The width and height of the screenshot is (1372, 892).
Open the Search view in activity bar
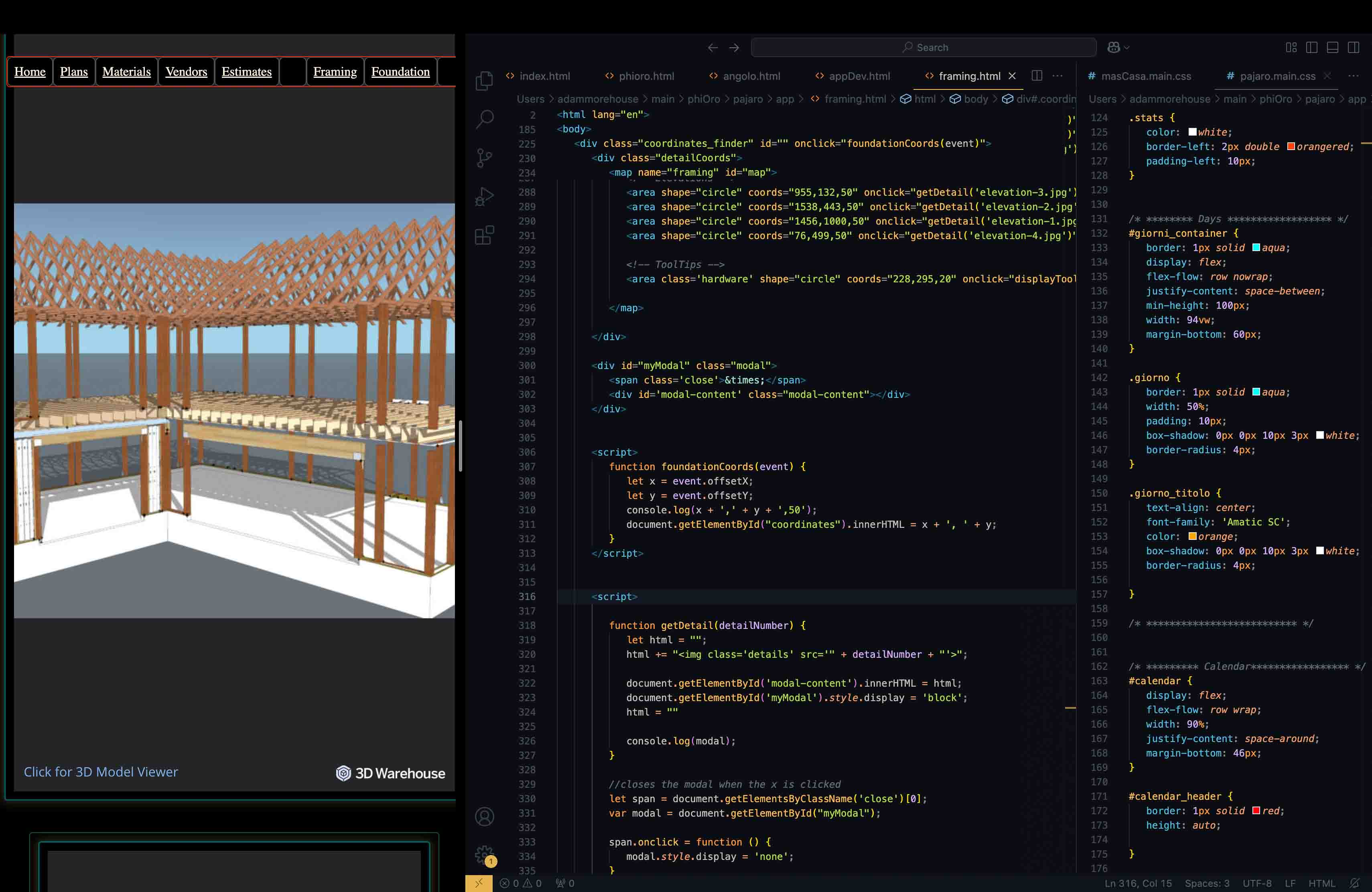click(x=484, y=119)
